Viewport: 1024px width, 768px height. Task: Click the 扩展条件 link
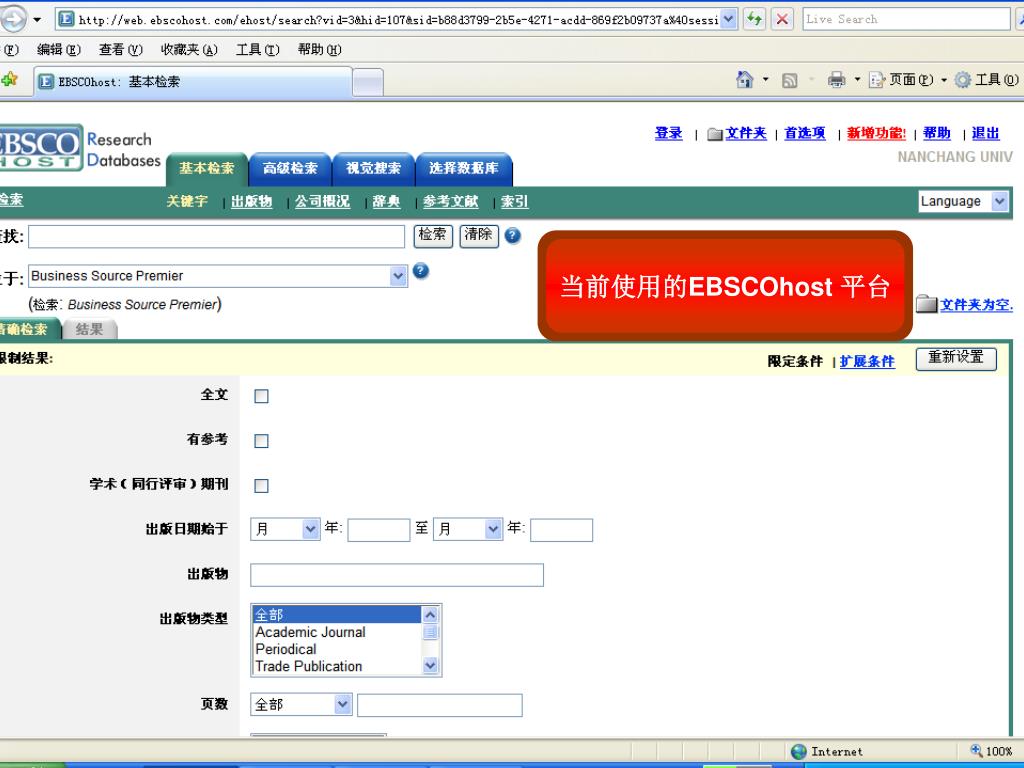tap(867, 361)
